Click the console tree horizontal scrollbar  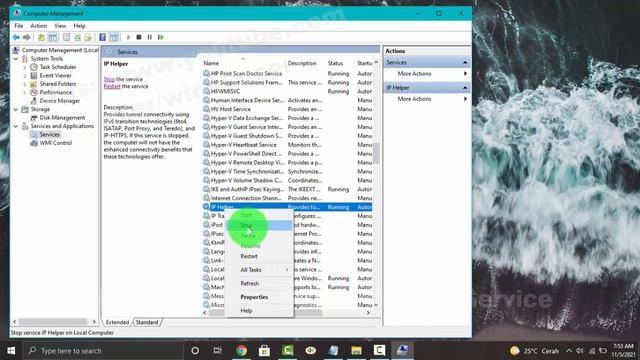pyautogui.click(x=54, y=322)
